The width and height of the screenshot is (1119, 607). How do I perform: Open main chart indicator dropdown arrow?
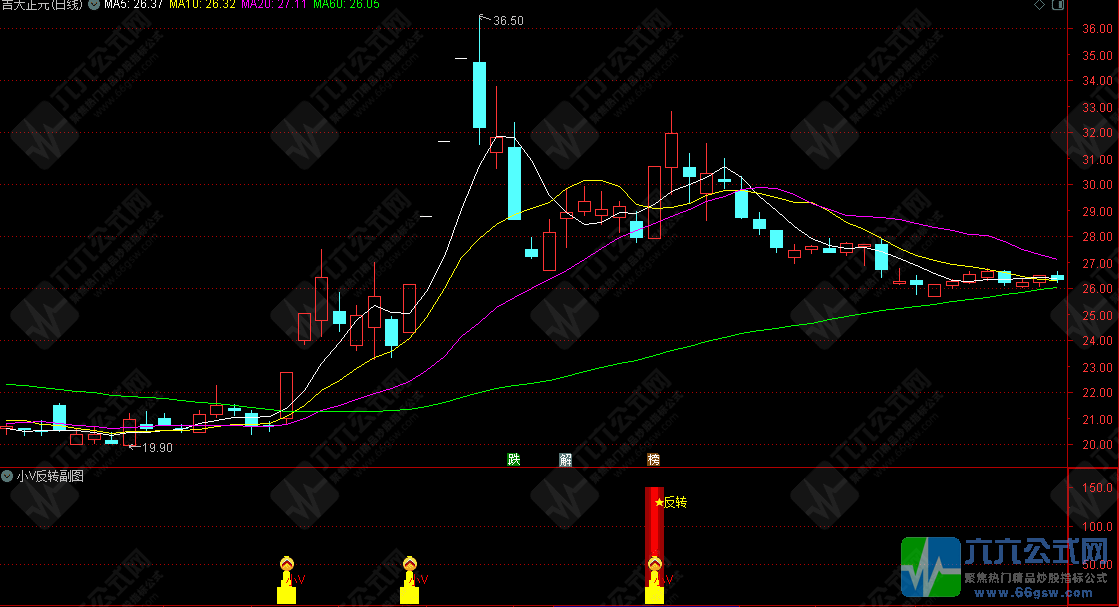coord(93,6)
